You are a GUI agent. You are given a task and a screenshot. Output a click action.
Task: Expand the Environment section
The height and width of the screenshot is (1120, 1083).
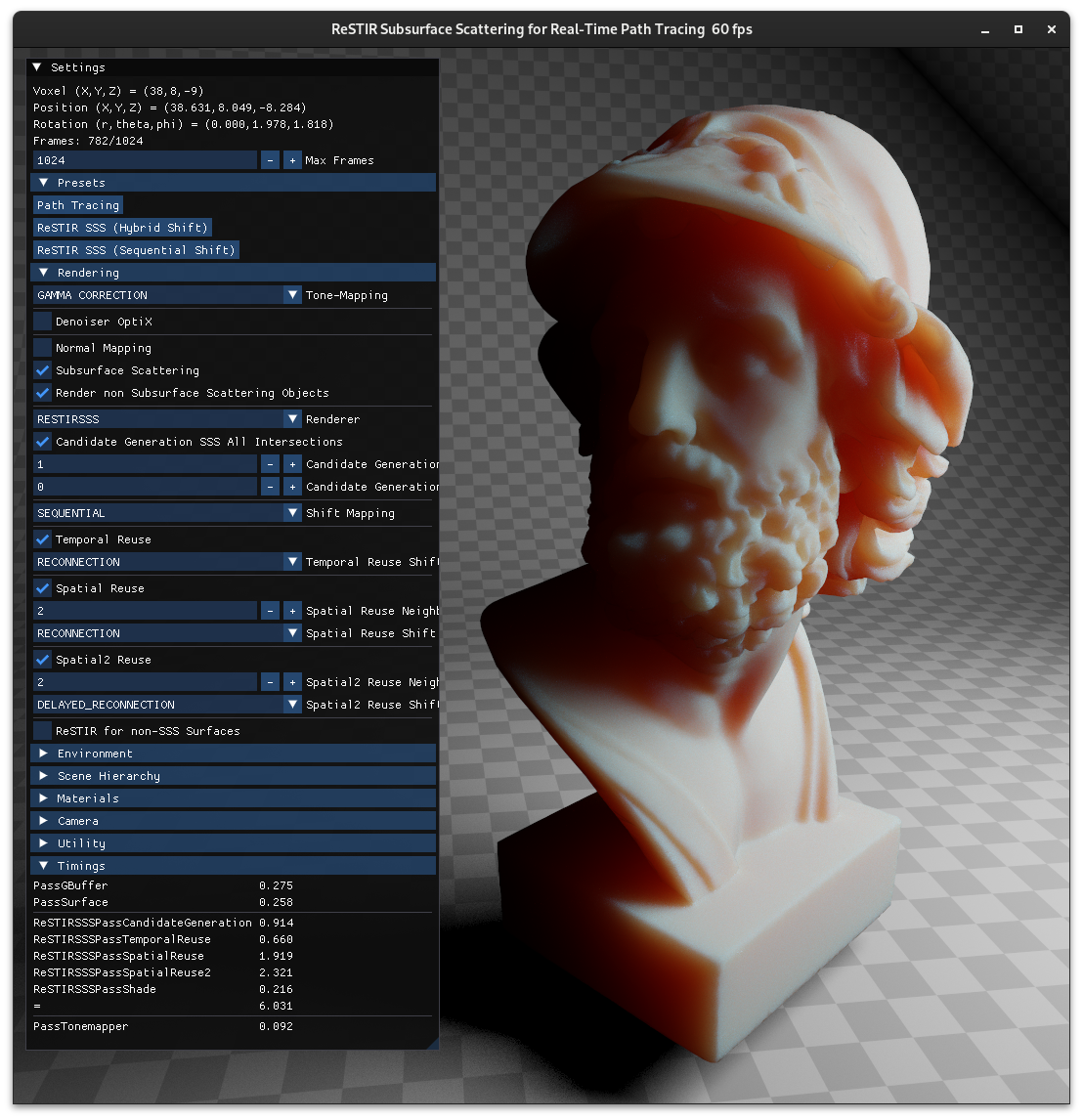[x=233, y=754]
